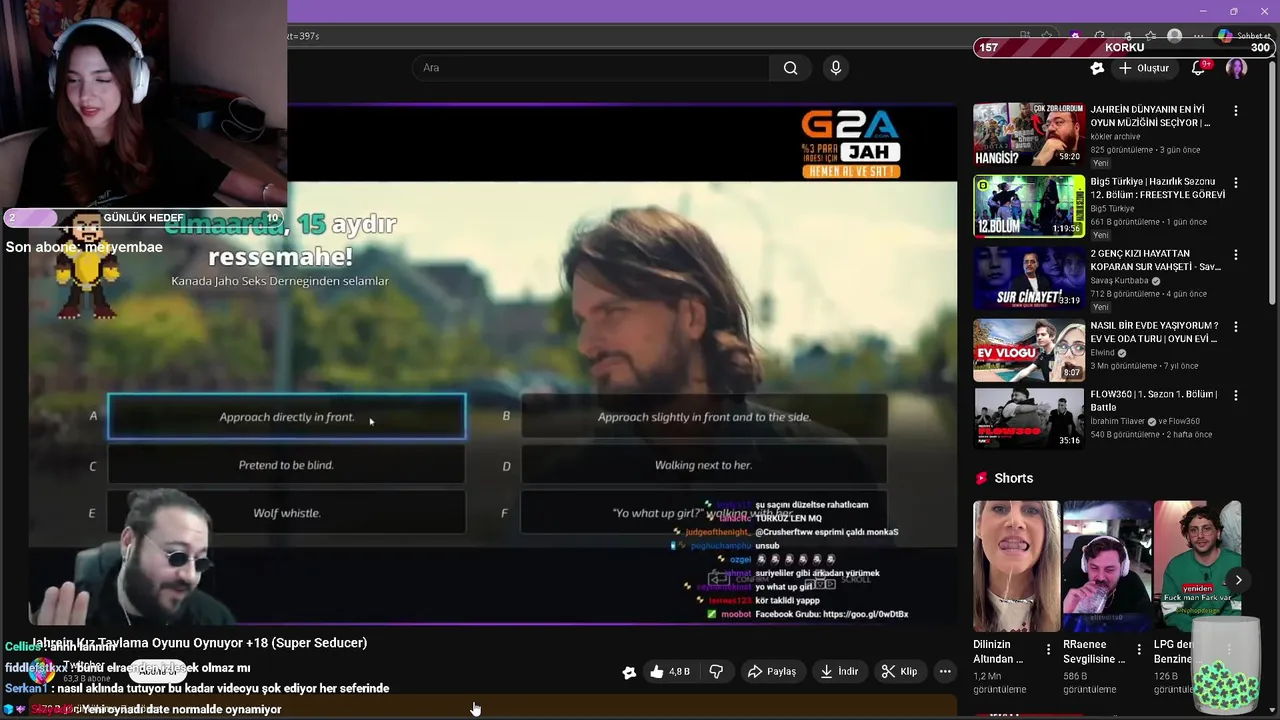Open the browser profile icon in toolbar

coord(1175,36)
